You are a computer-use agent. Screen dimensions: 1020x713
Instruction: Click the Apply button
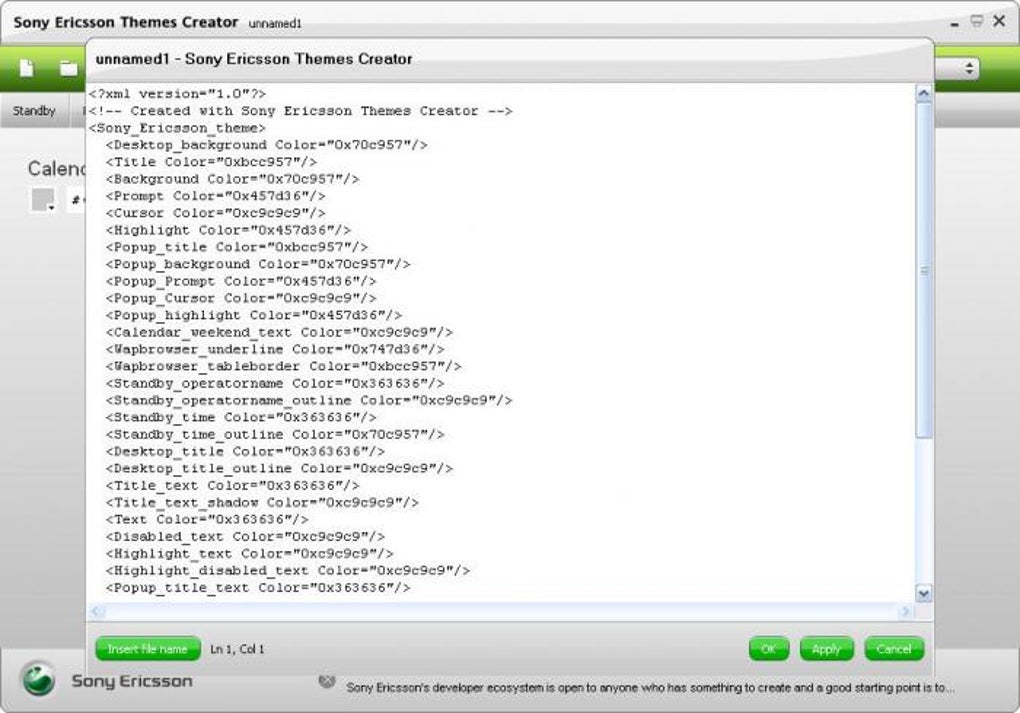(x=826, y=649)
